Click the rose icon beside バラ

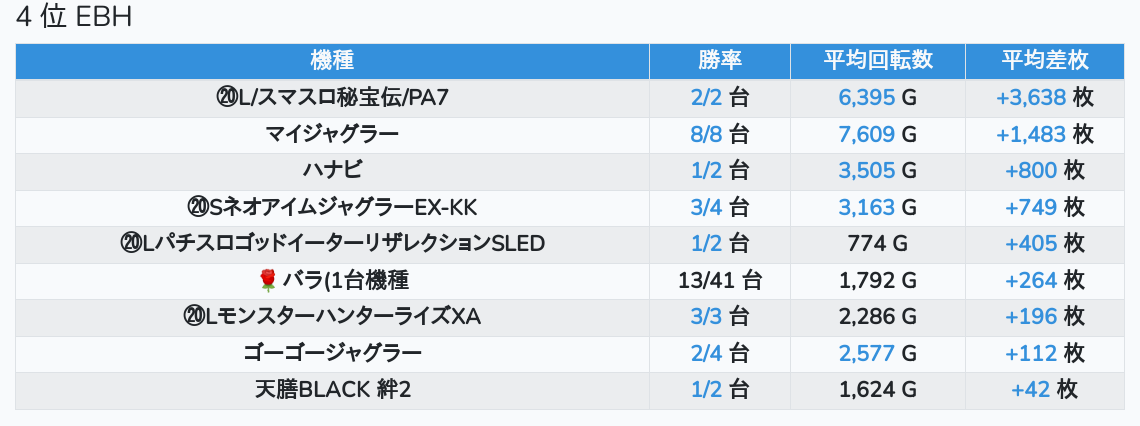266,280
